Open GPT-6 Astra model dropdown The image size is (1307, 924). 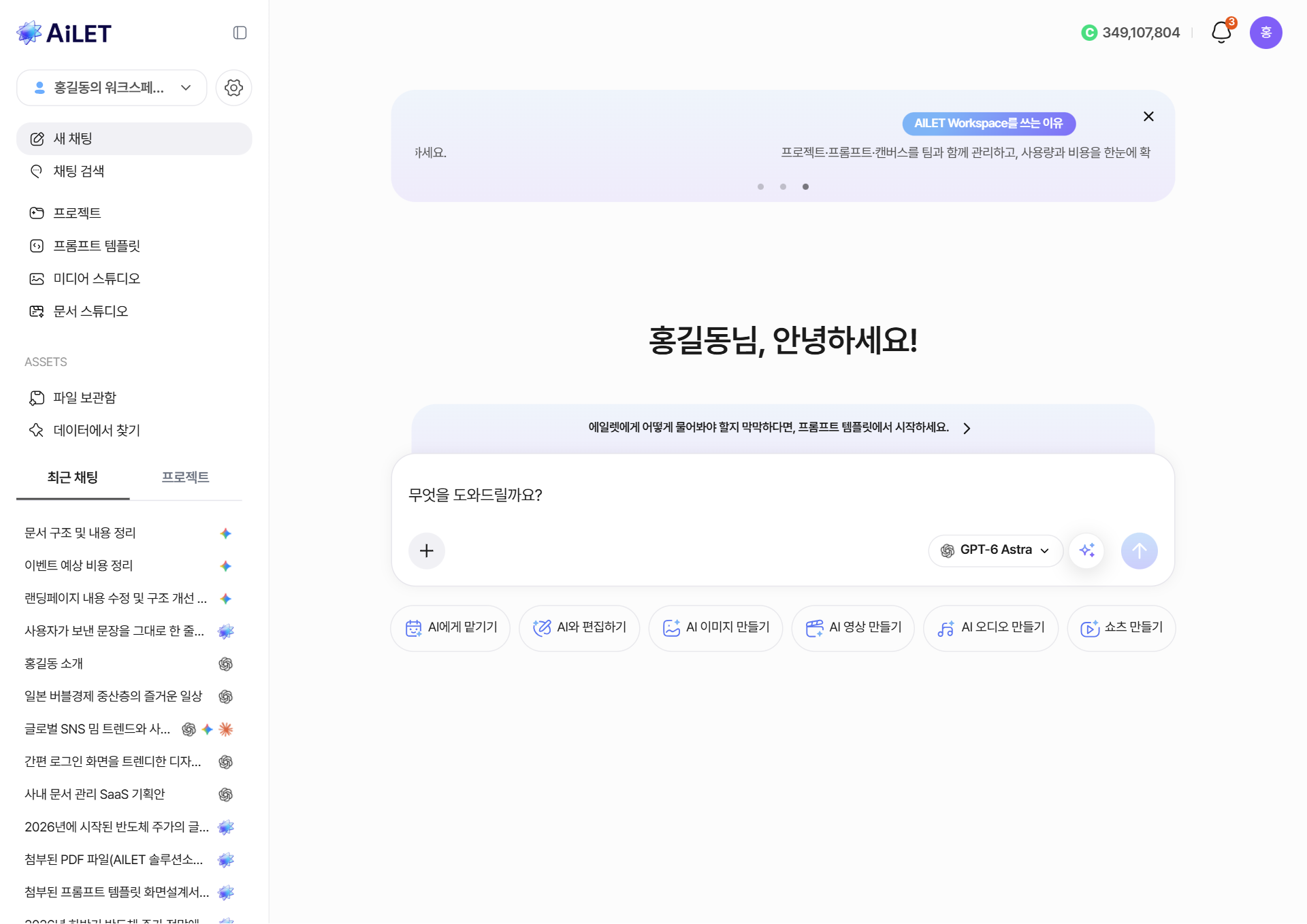pos(995,550)
